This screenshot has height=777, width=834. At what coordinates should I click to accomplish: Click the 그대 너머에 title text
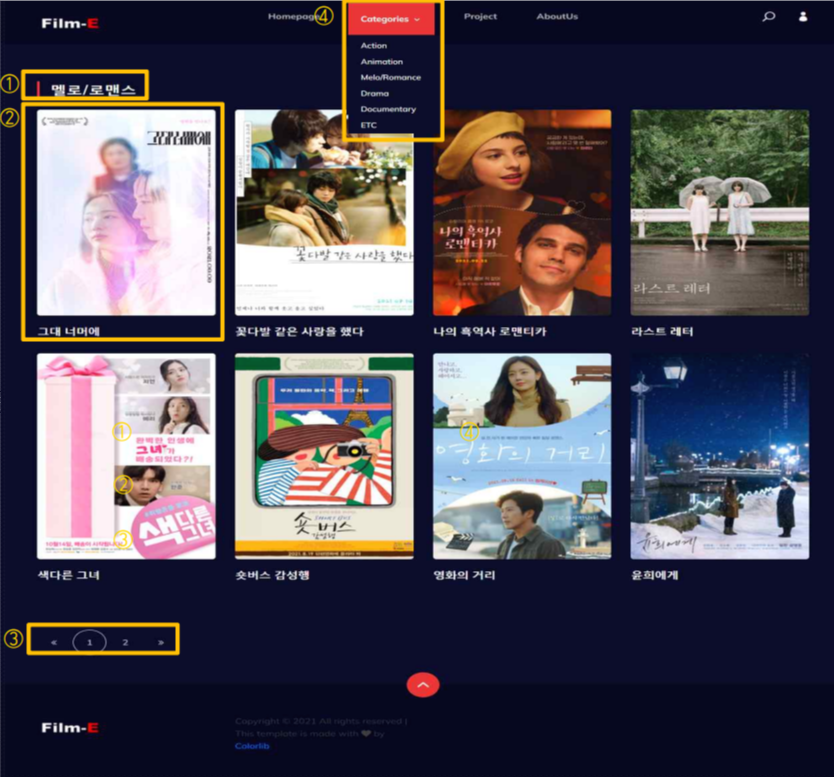69,332
